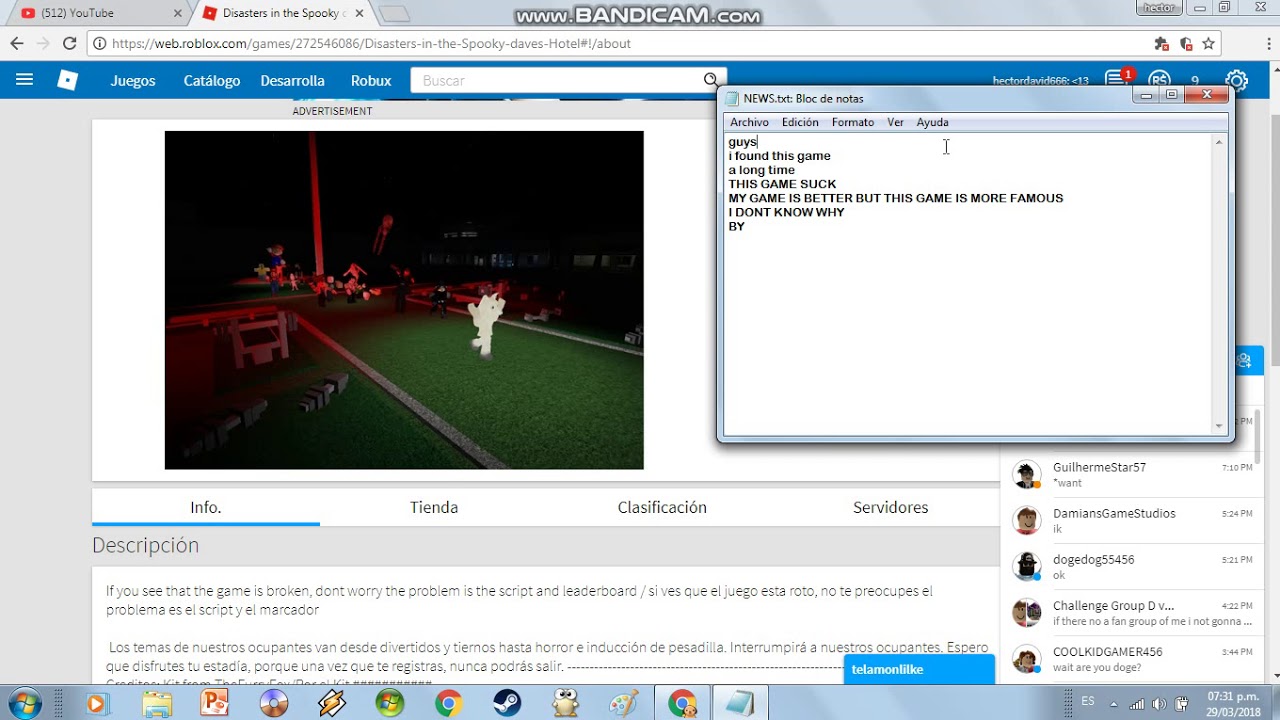Reload the page in Chrome
Image resolution: width=1280 pixels, height=720 pixels.
[x=69, y=43]
